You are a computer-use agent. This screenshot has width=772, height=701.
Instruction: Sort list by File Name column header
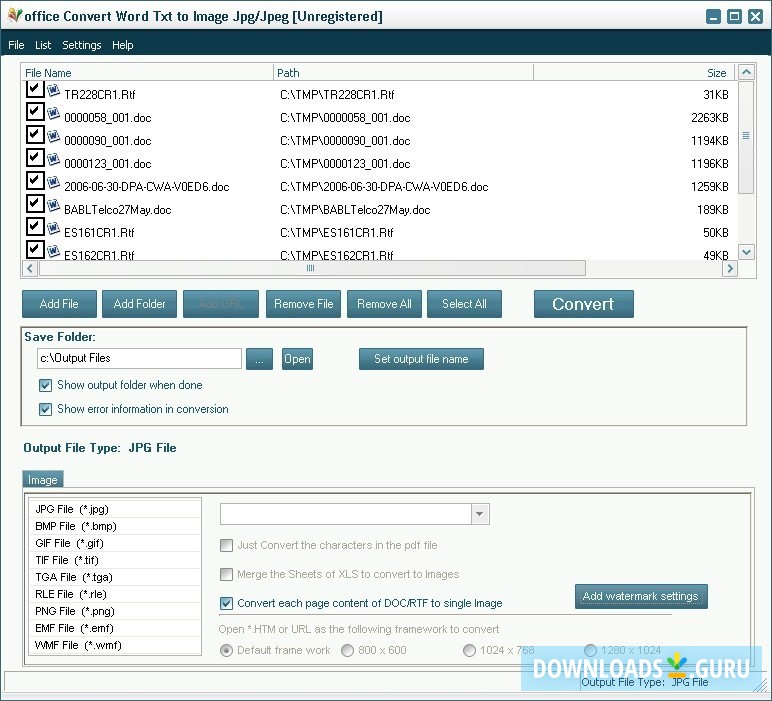tap(148, 73)
